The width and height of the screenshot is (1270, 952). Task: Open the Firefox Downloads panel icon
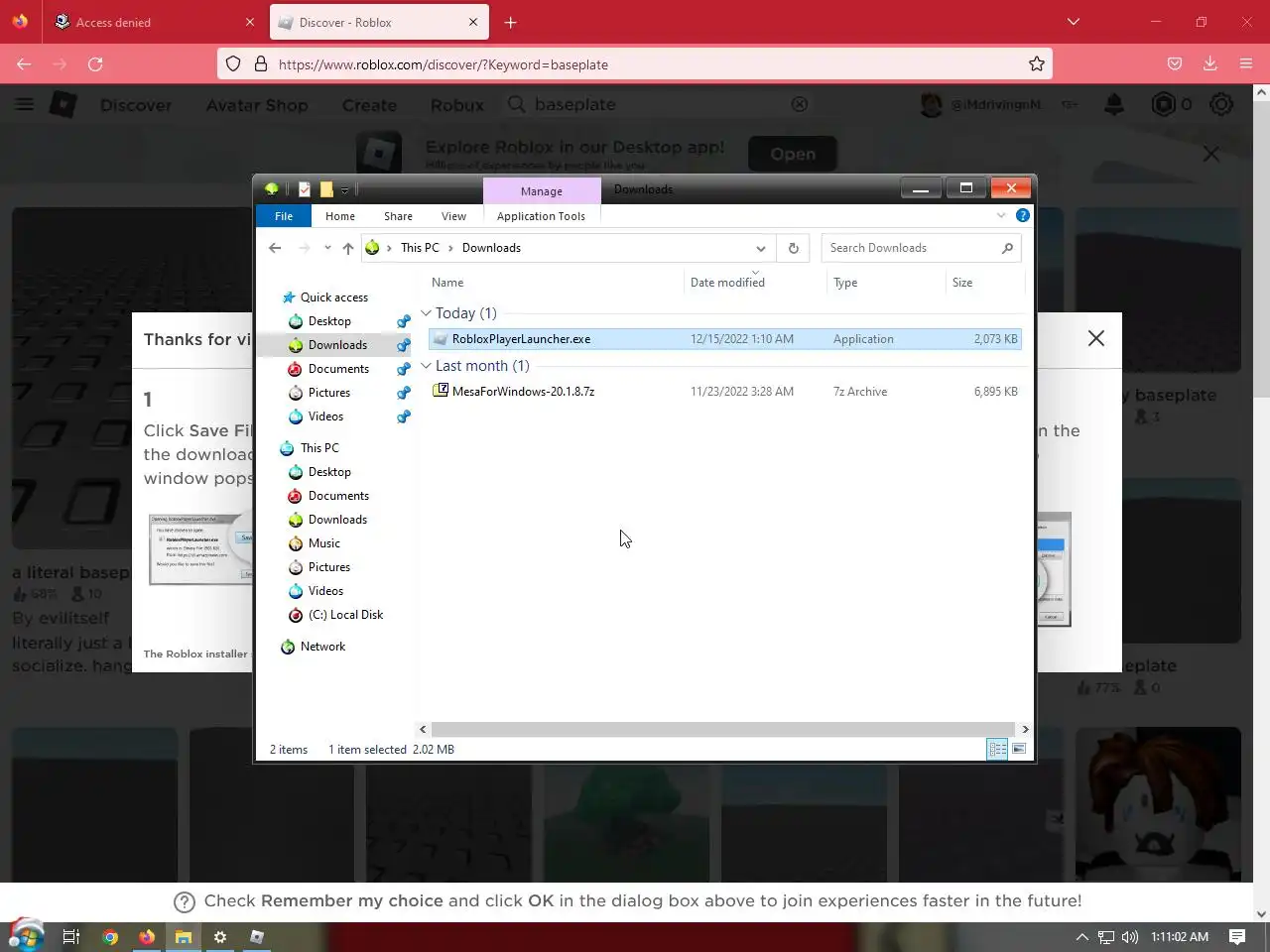click(x=1210, y=64)
